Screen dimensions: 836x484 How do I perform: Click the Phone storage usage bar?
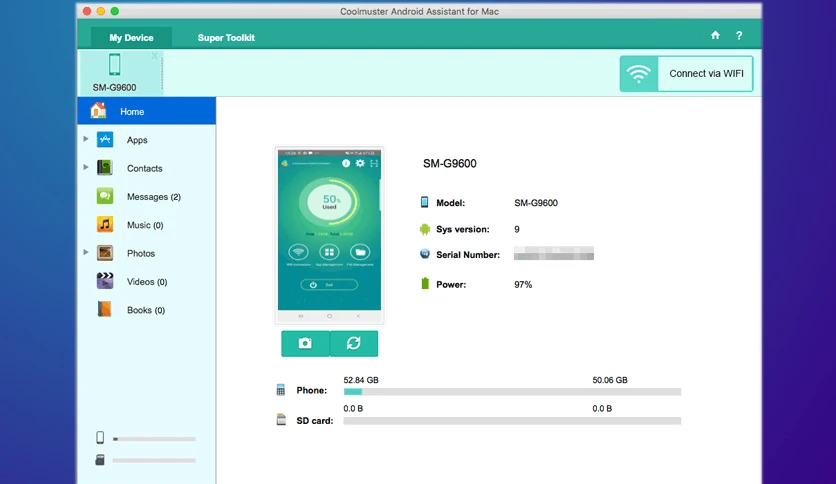(x=512, y=392)
